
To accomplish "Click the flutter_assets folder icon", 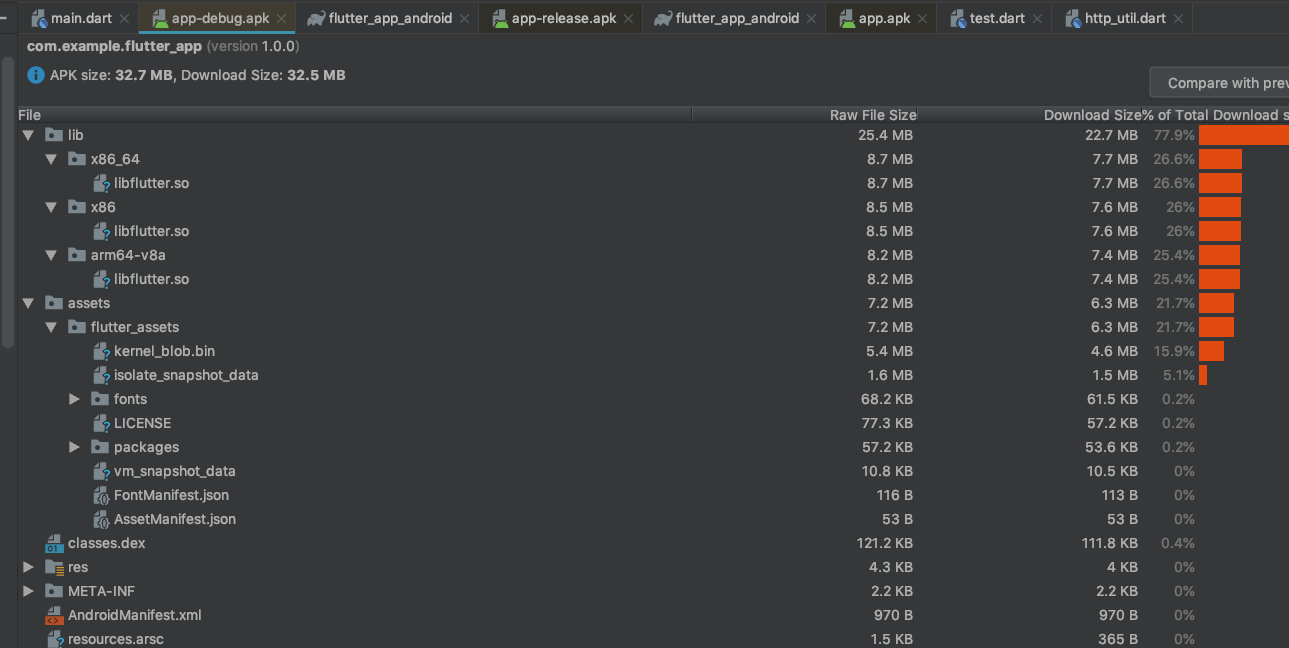I will 77,327.
